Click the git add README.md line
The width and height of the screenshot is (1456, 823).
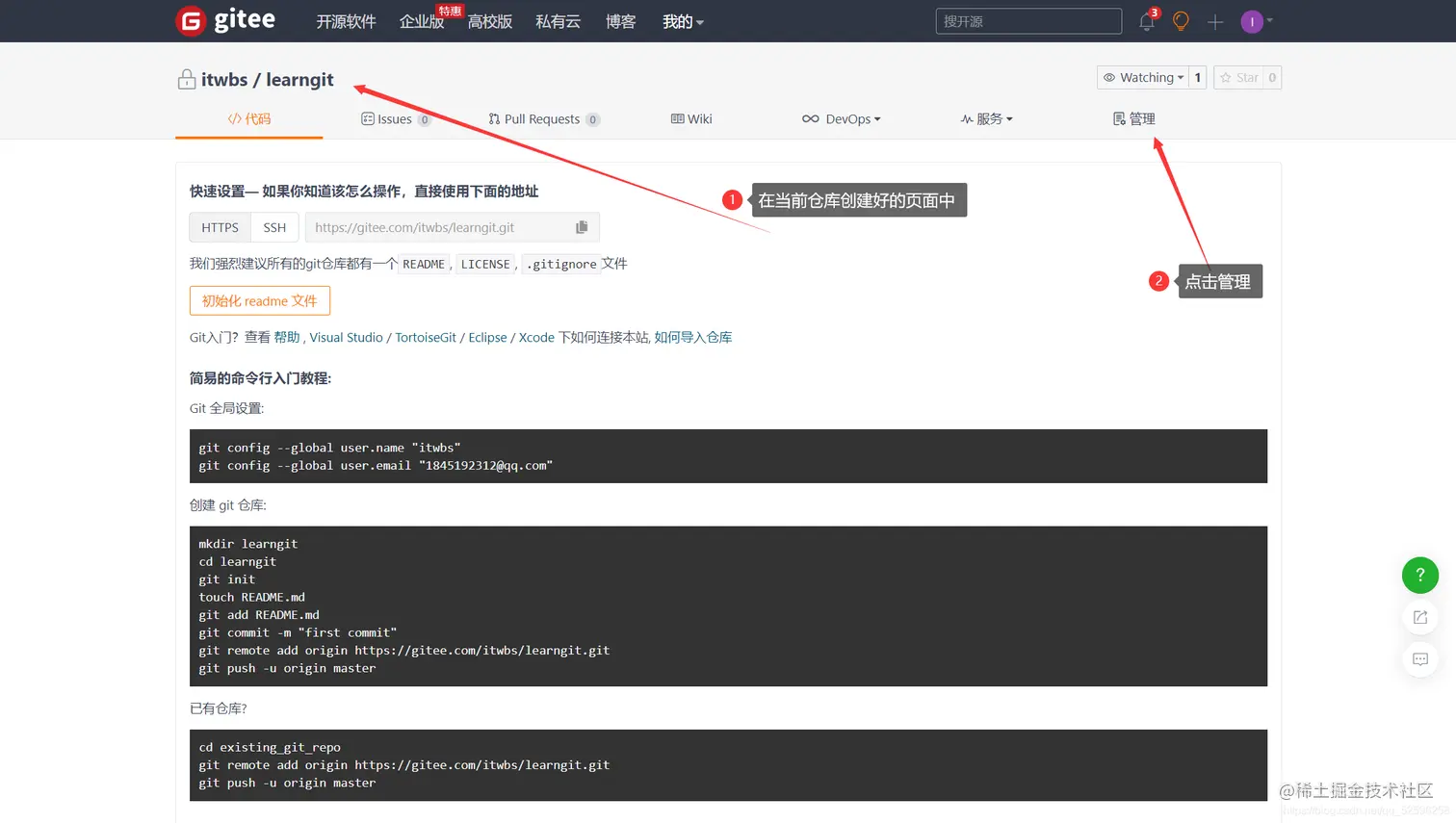click(259, 615)
